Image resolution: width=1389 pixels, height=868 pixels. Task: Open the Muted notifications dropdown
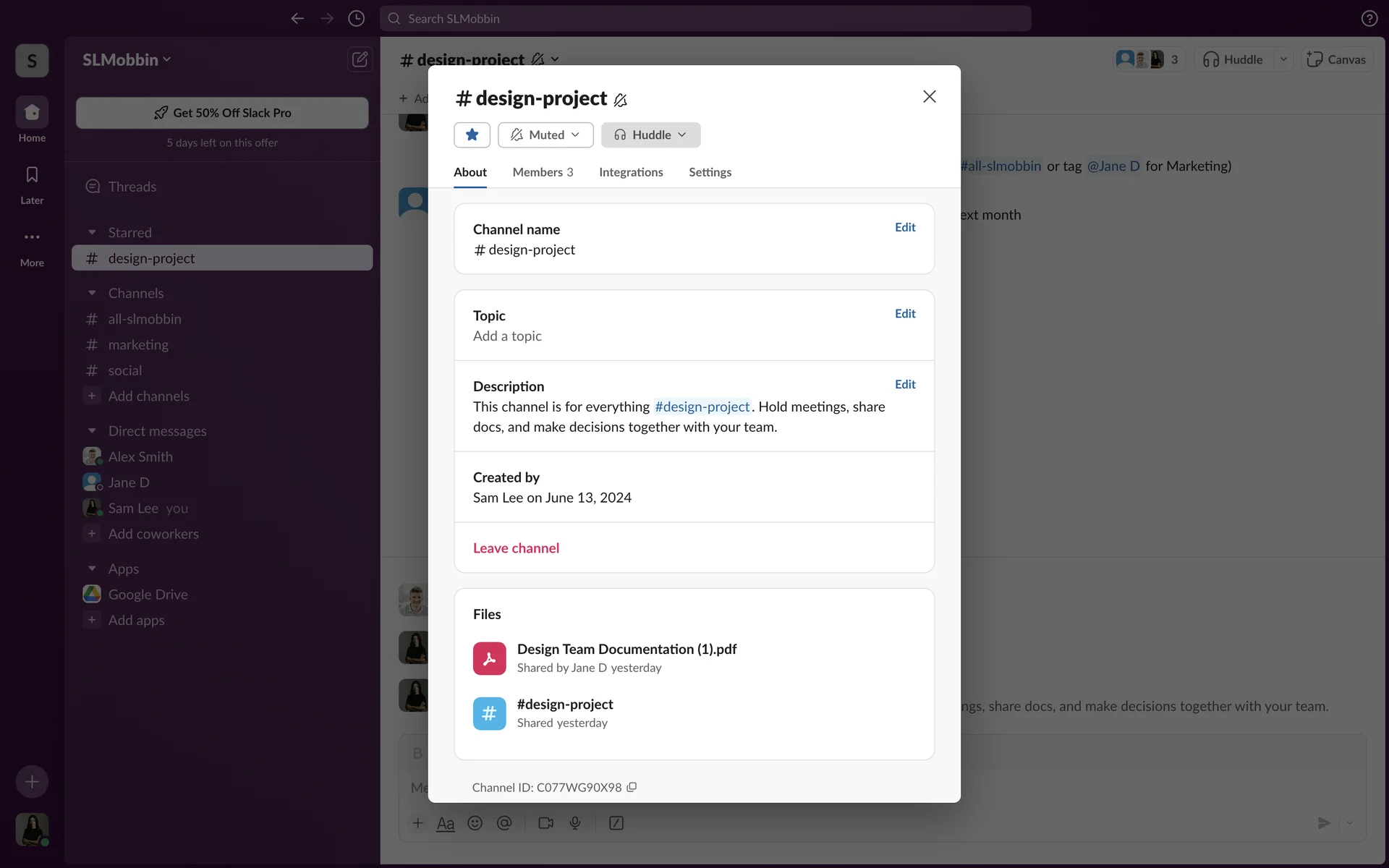click(x=545, y=135)
